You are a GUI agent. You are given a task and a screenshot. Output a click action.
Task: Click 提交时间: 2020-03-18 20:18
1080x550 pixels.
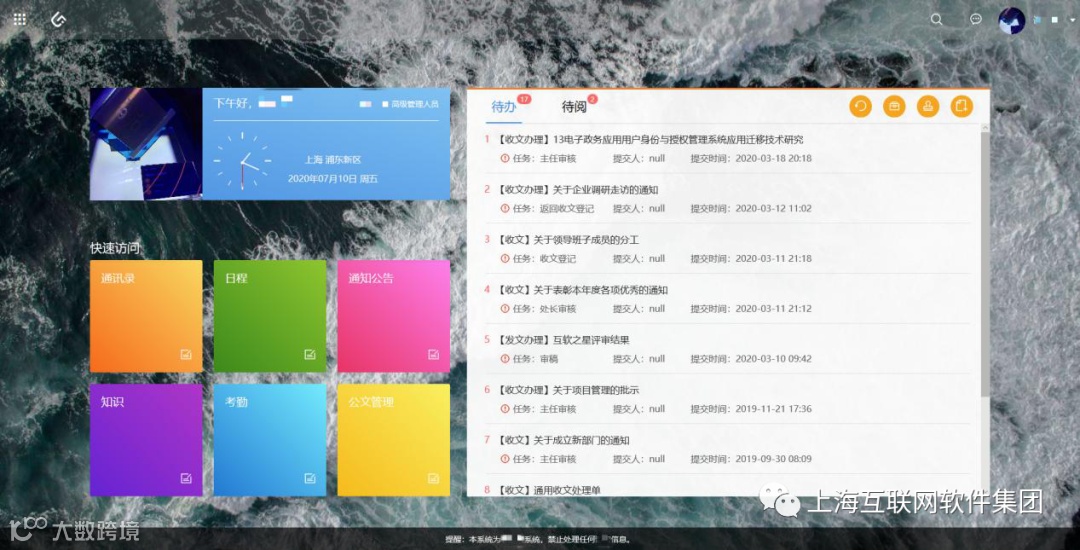click(751, 158)
